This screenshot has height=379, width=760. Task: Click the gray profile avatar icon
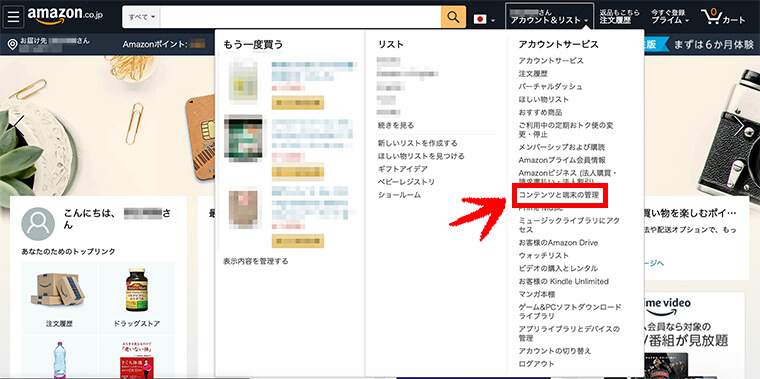coord(38,223)
